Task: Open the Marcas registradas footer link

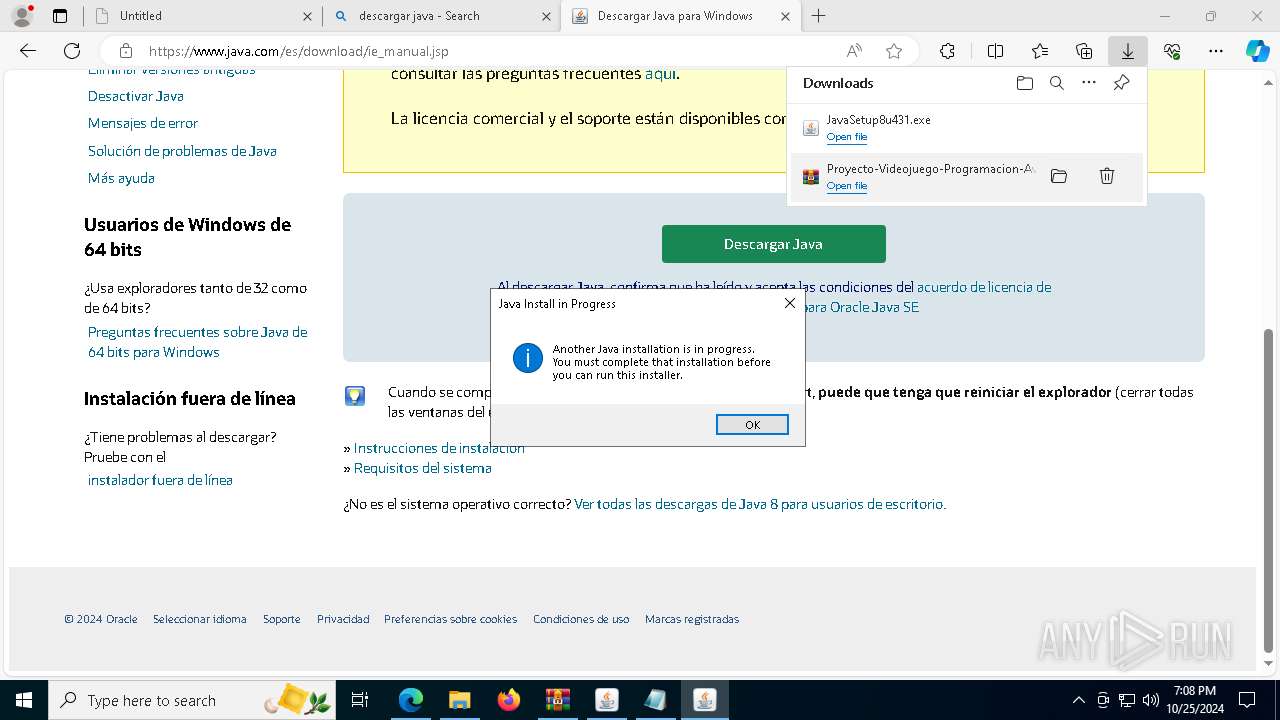Action: 692,619
